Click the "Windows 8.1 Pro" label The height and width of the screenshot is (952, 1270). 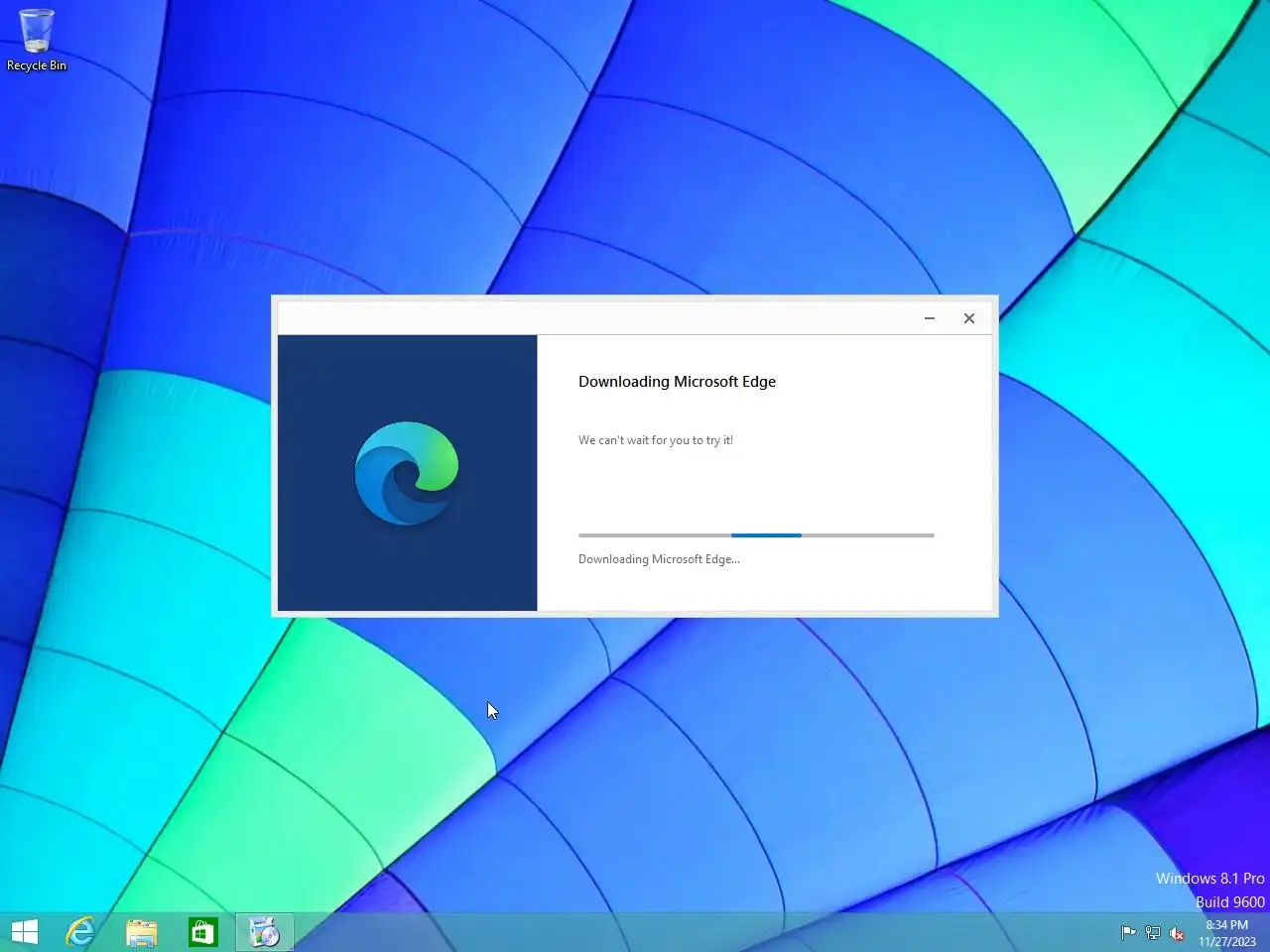(1209, 879)
